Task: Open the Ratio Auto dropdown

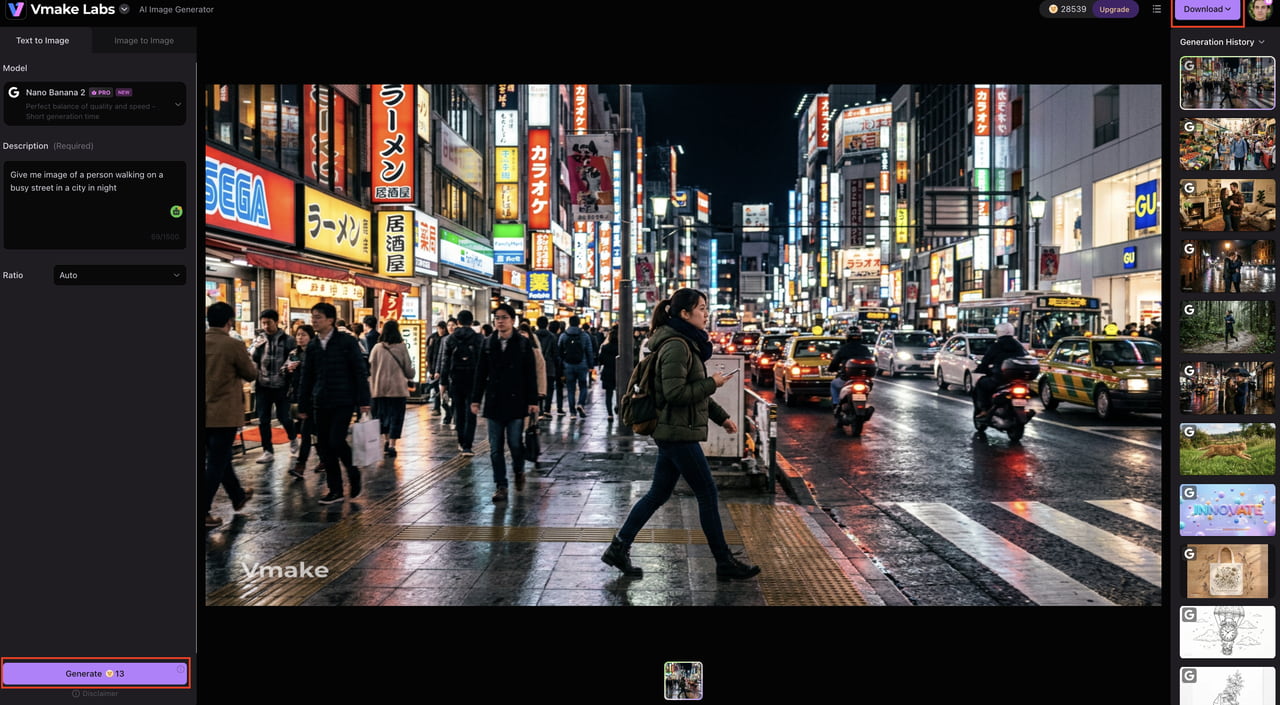Action: click(x=119, y=275)
